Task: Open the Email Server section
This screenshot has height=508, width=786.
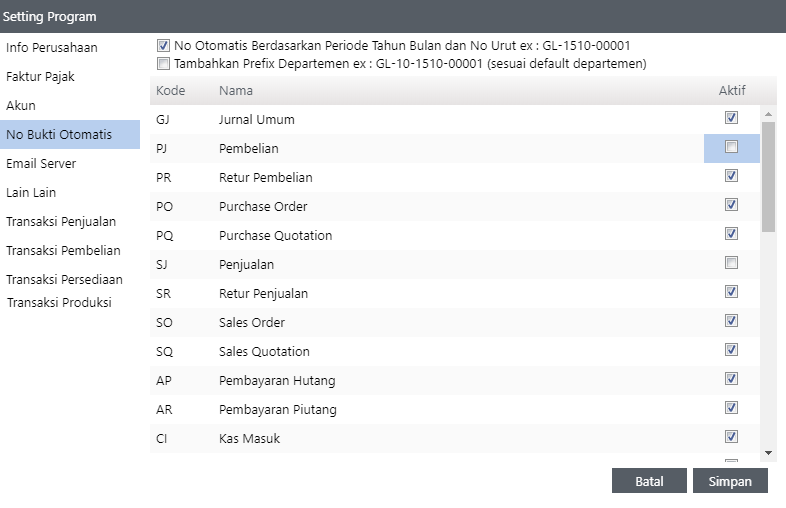Action: click(41, 163)
